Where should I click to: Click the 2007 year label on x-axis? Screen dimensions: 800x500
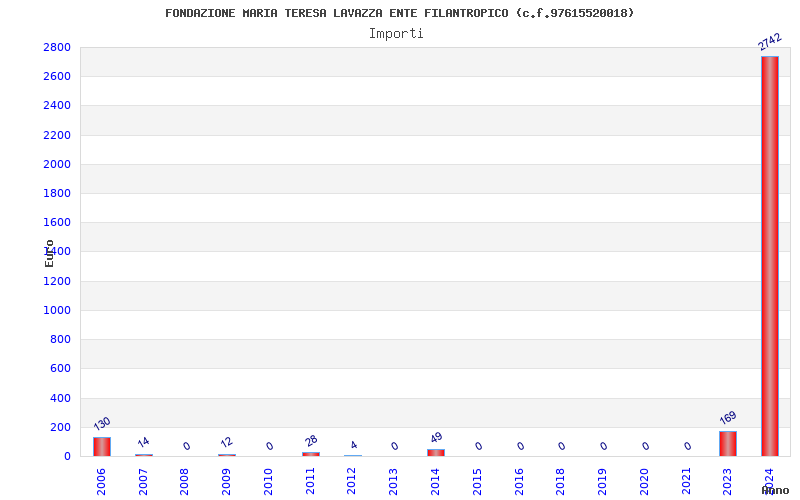(x=143, y=481)
